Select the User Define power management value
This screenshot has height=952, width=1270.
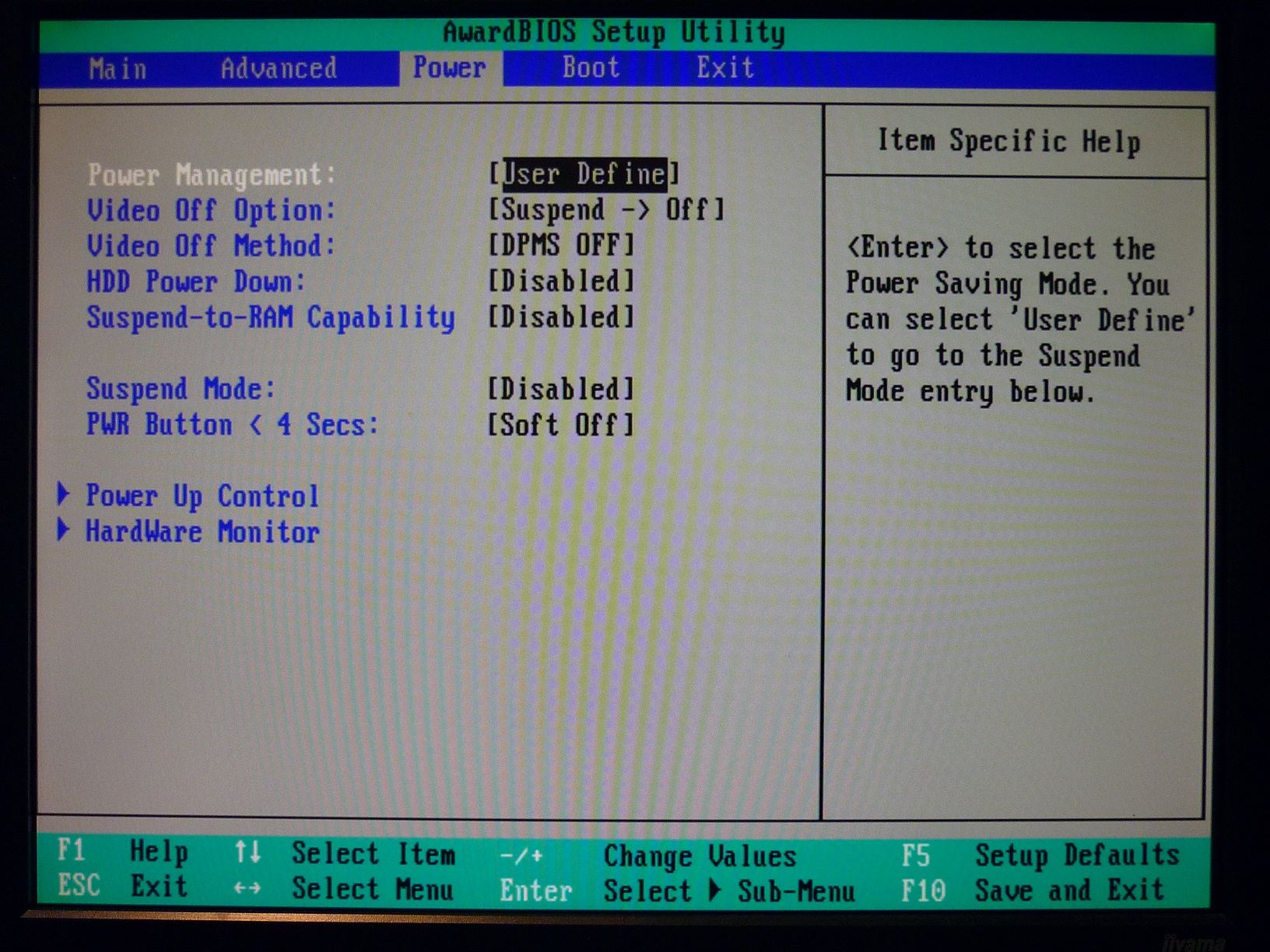(x=584, y=173)
